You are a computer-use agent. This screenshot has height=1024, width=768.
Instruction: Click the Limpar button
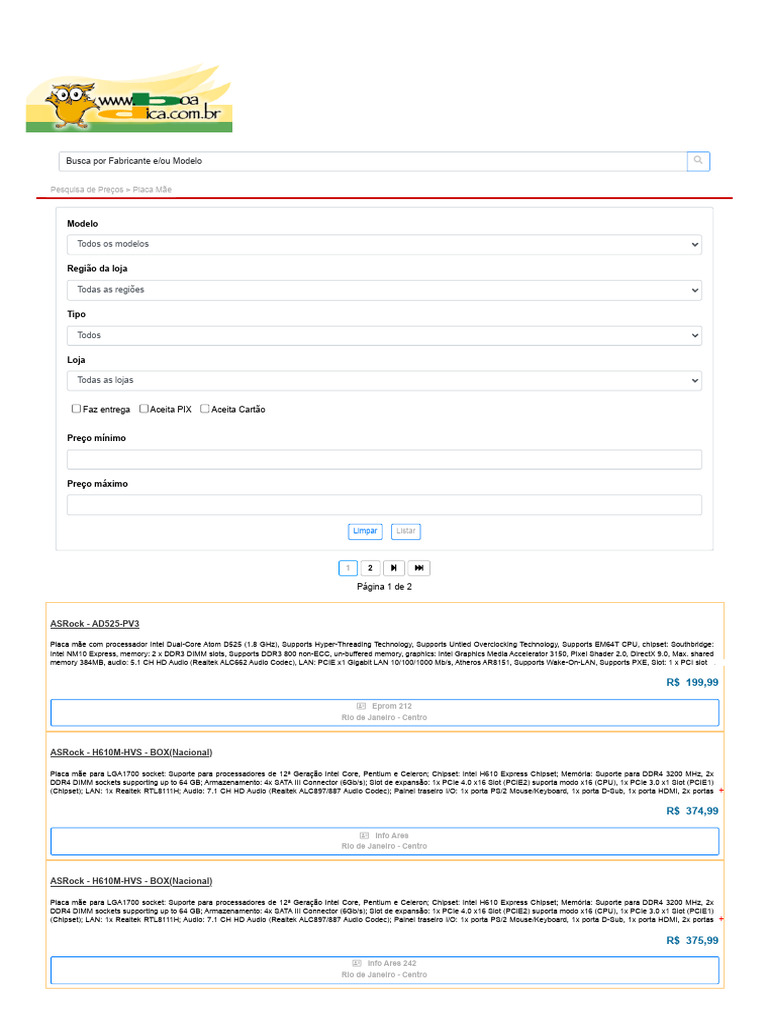[x=365, y=532]
